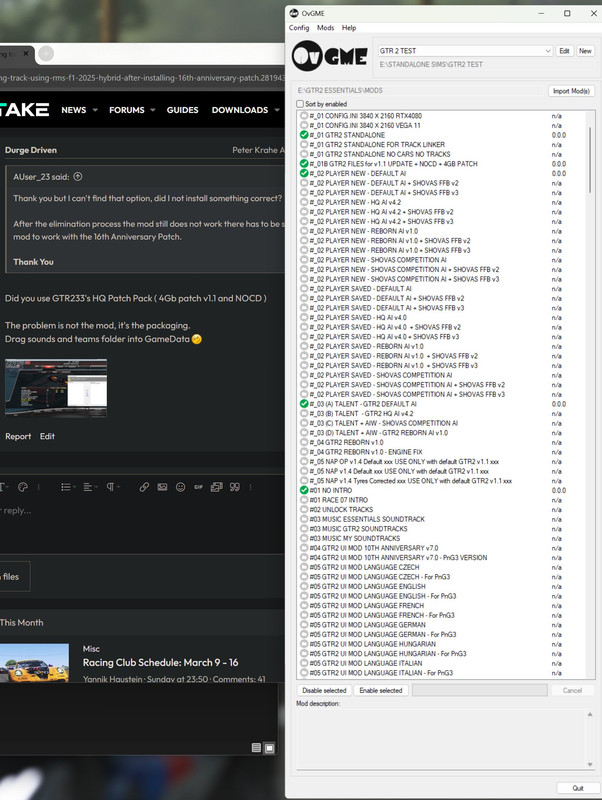Open the list formatting dropdown in editor
The height and width of the screenshot is (800, 602).
(68, 487)
